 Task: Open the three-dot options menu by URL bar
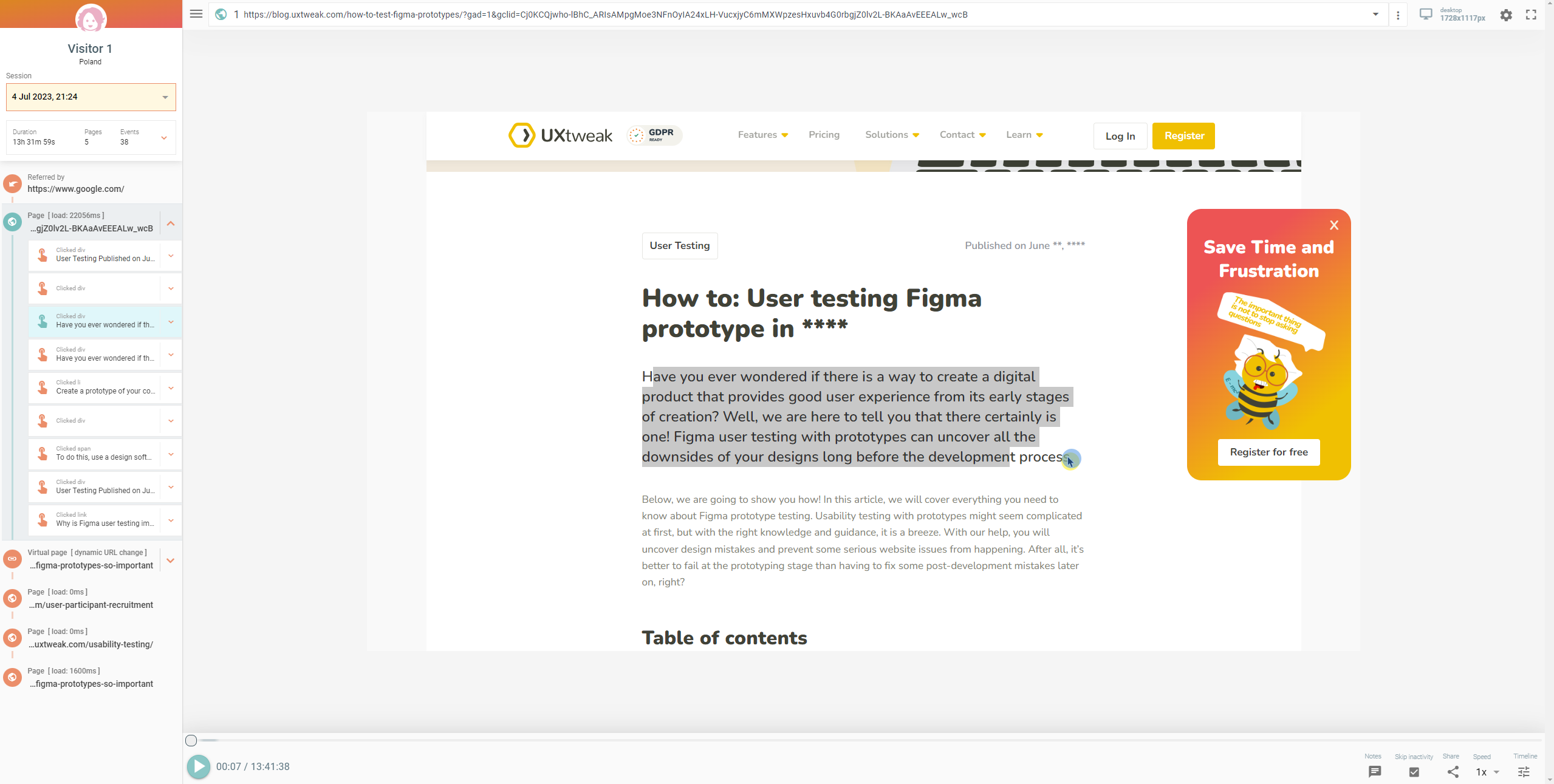point(1398,15)
